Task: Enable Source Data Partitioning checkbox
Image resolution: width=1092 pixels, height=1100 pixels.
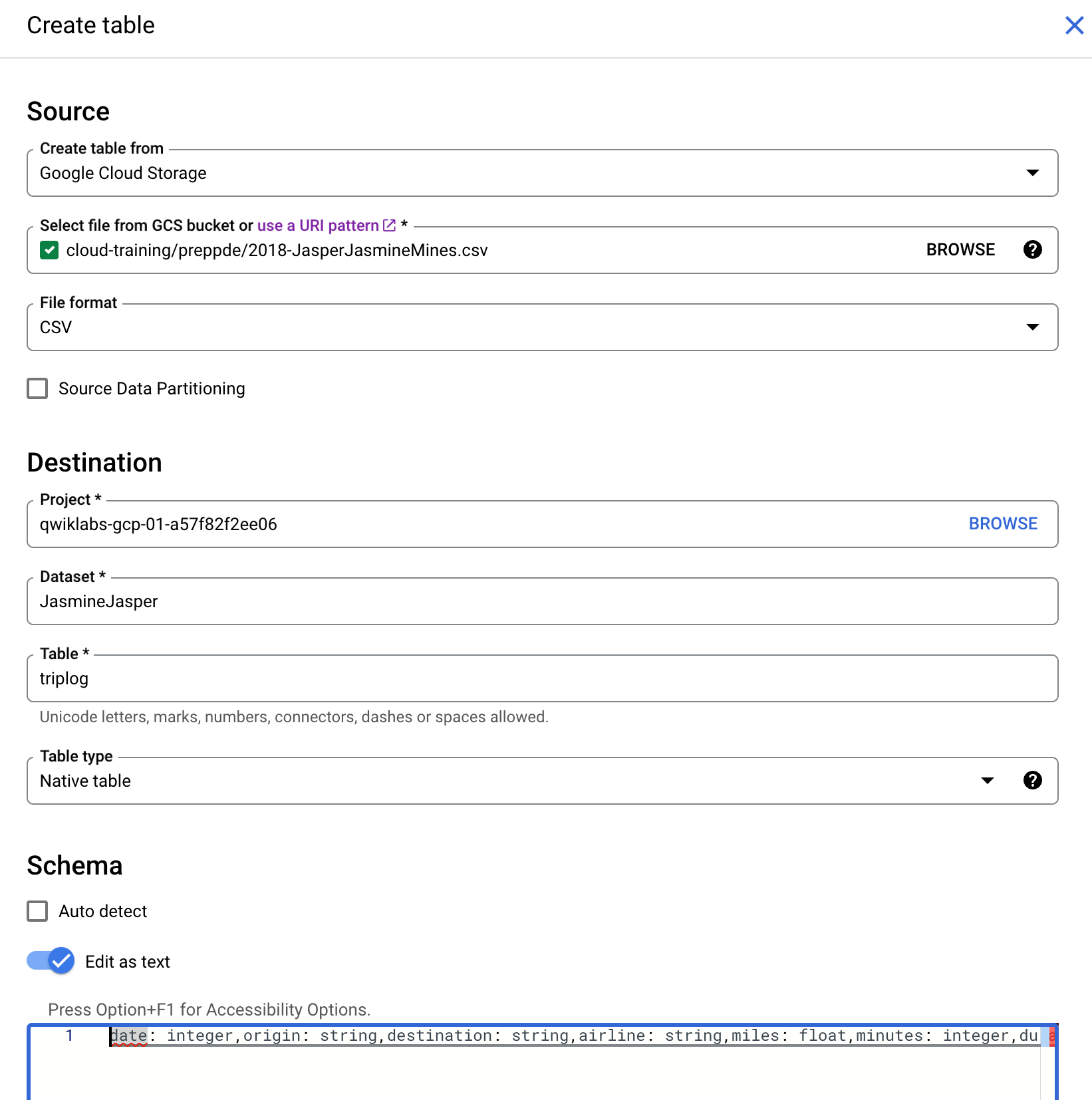Action: [x=37, y=388]
